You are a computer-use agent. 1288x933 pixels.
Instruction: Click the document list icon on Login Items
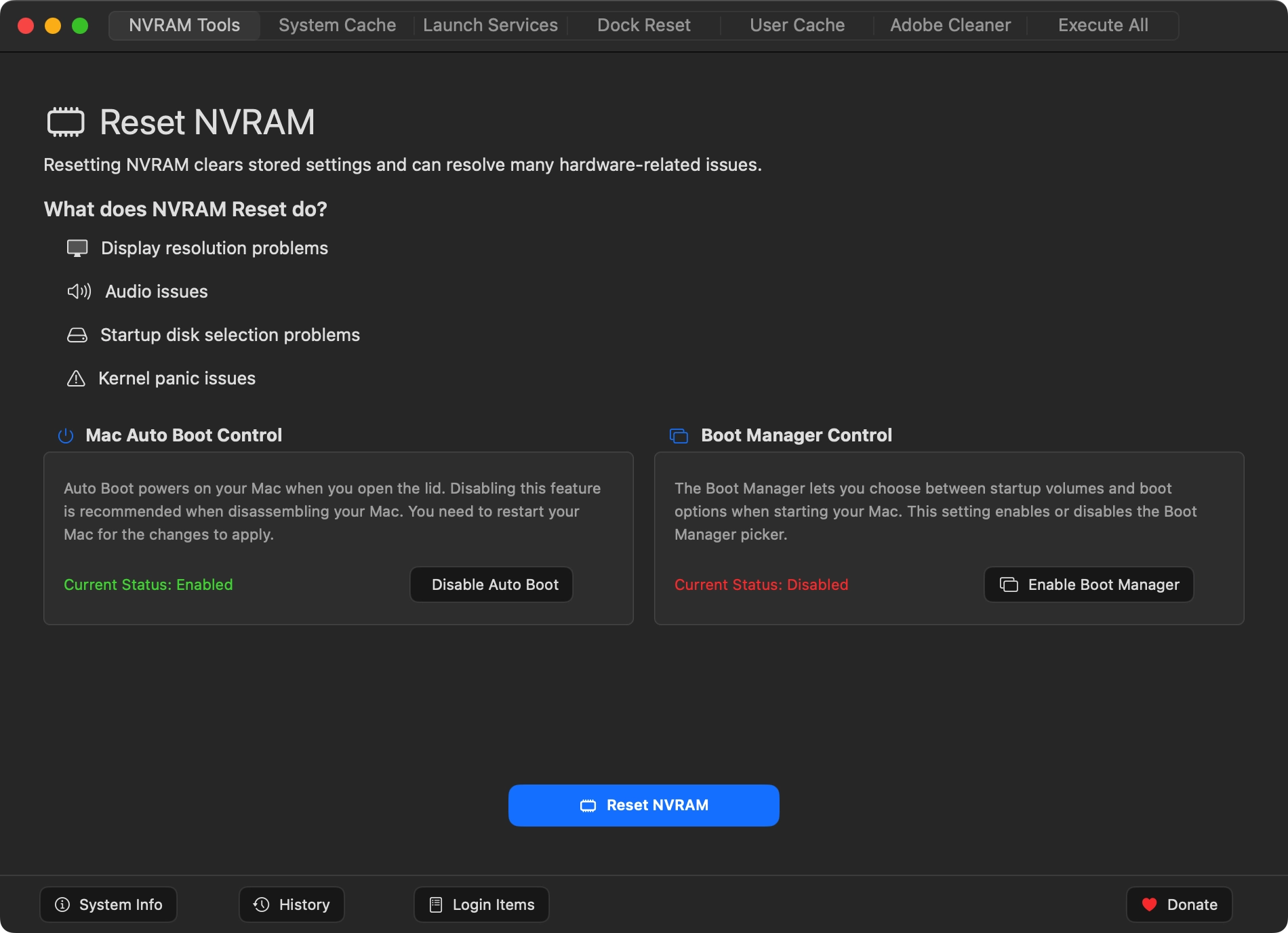(x=436, y=905)
